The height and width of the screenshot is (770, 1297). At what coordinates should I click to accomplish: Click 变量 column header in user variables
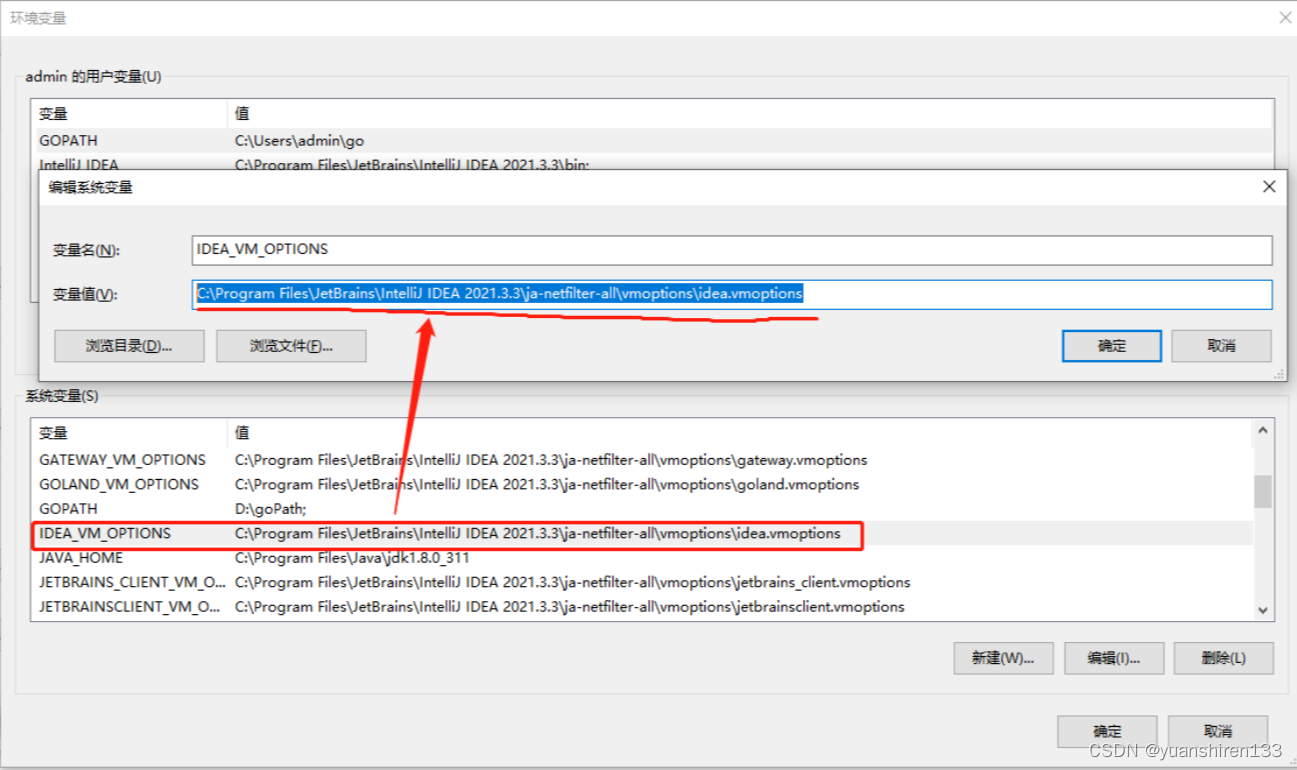[130, 114]
